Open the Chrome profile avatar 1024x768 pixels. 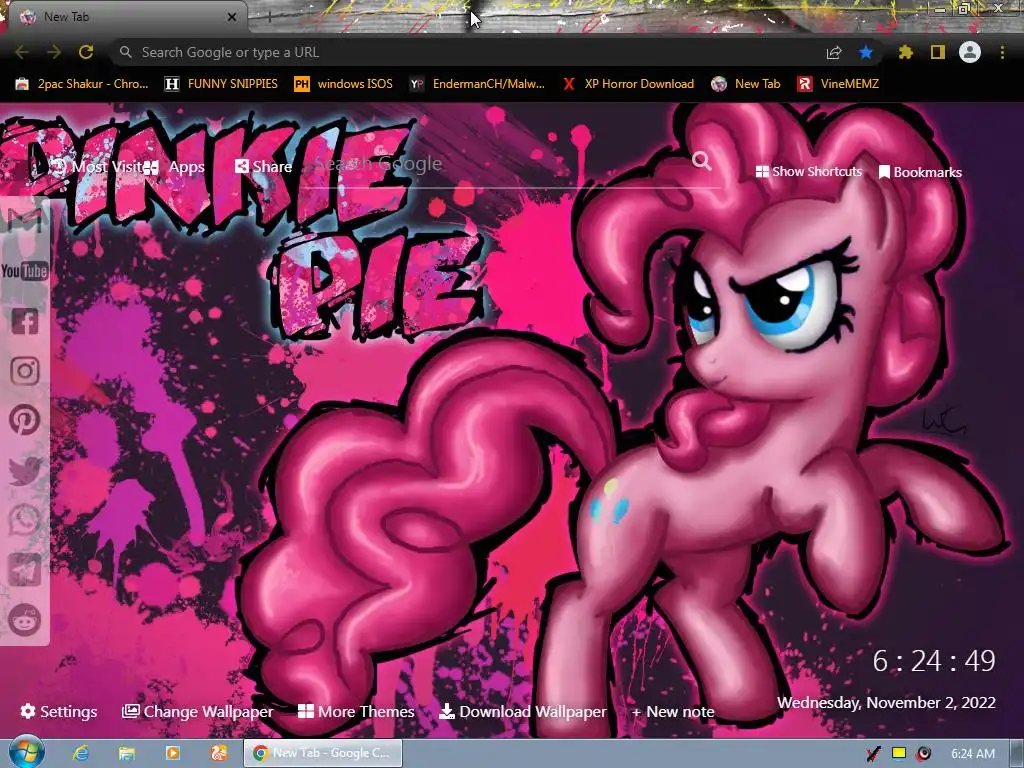pyautogui.click(x=970, y=52)
